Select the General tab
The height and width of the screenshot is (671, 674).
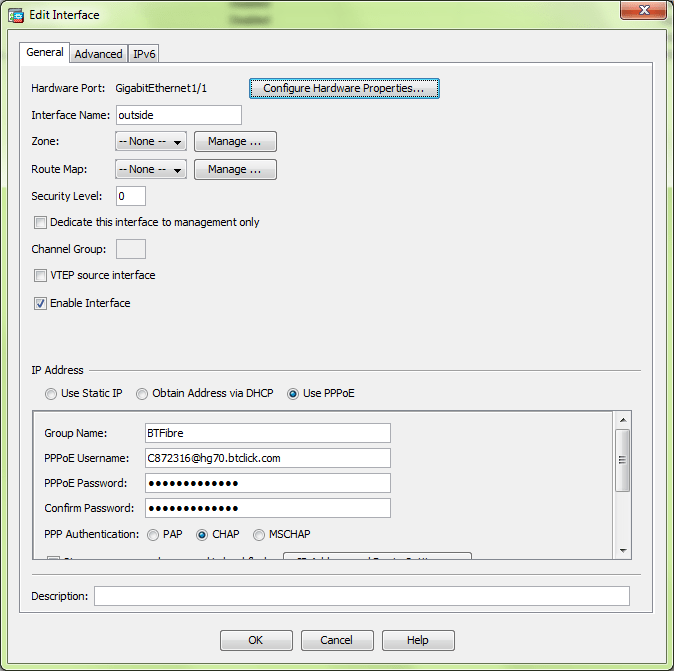pyautogui.click(x=45, y=53)
